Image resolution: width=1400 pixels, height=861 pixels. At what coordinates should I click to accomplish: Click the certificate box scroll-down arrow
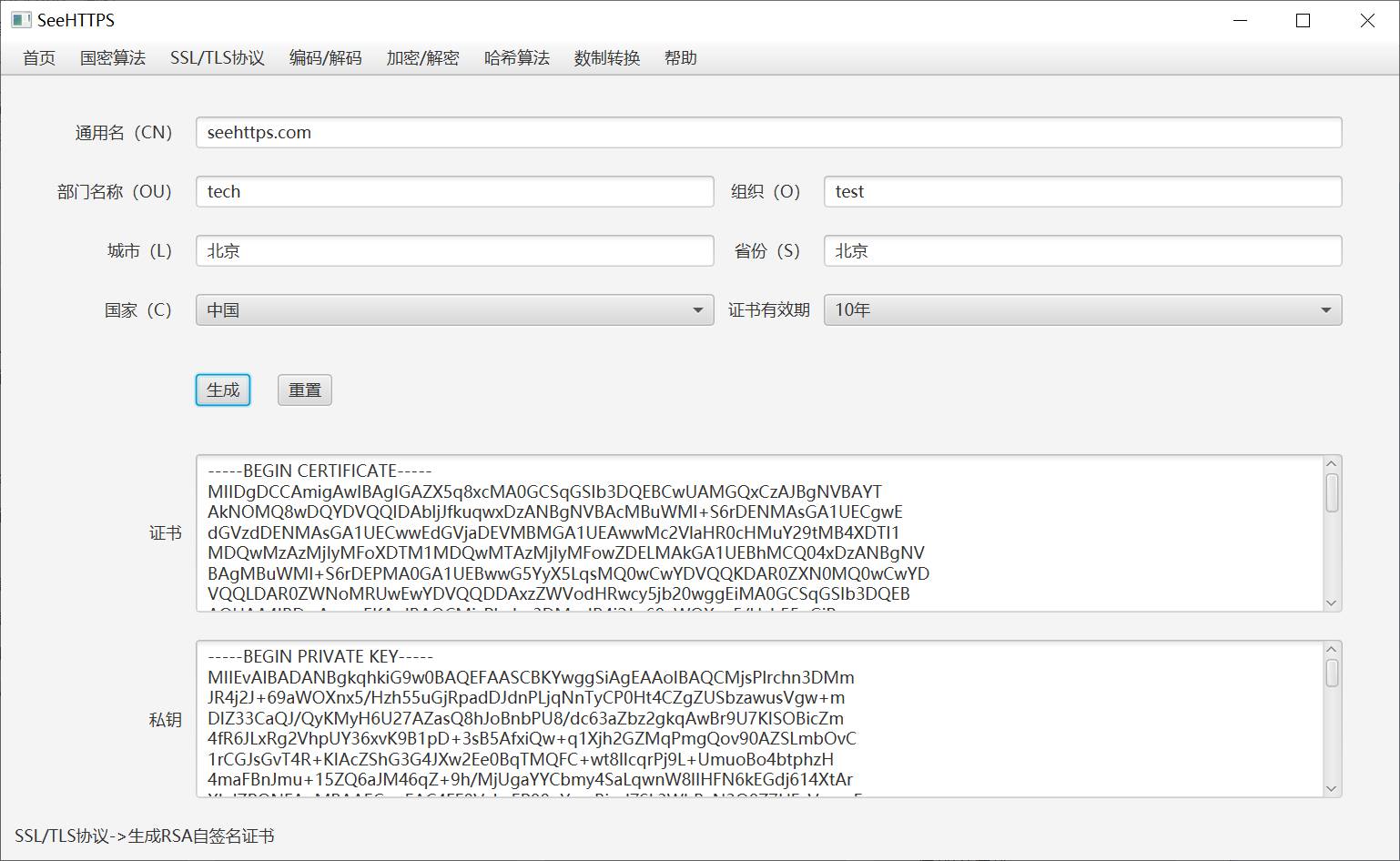(1332, 603)
